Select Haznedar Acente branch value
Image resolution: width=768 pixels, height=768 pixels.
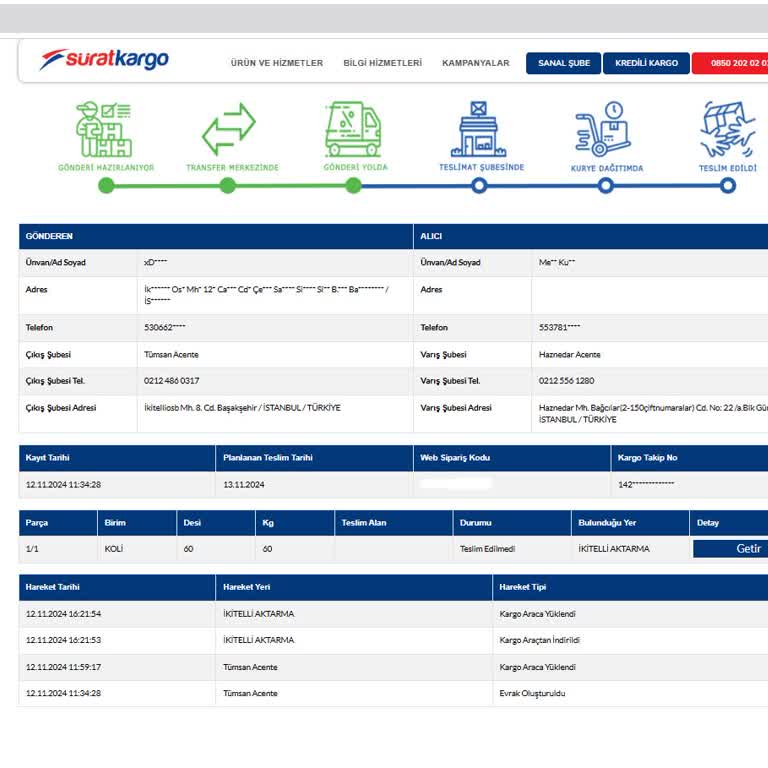[569, 355]
